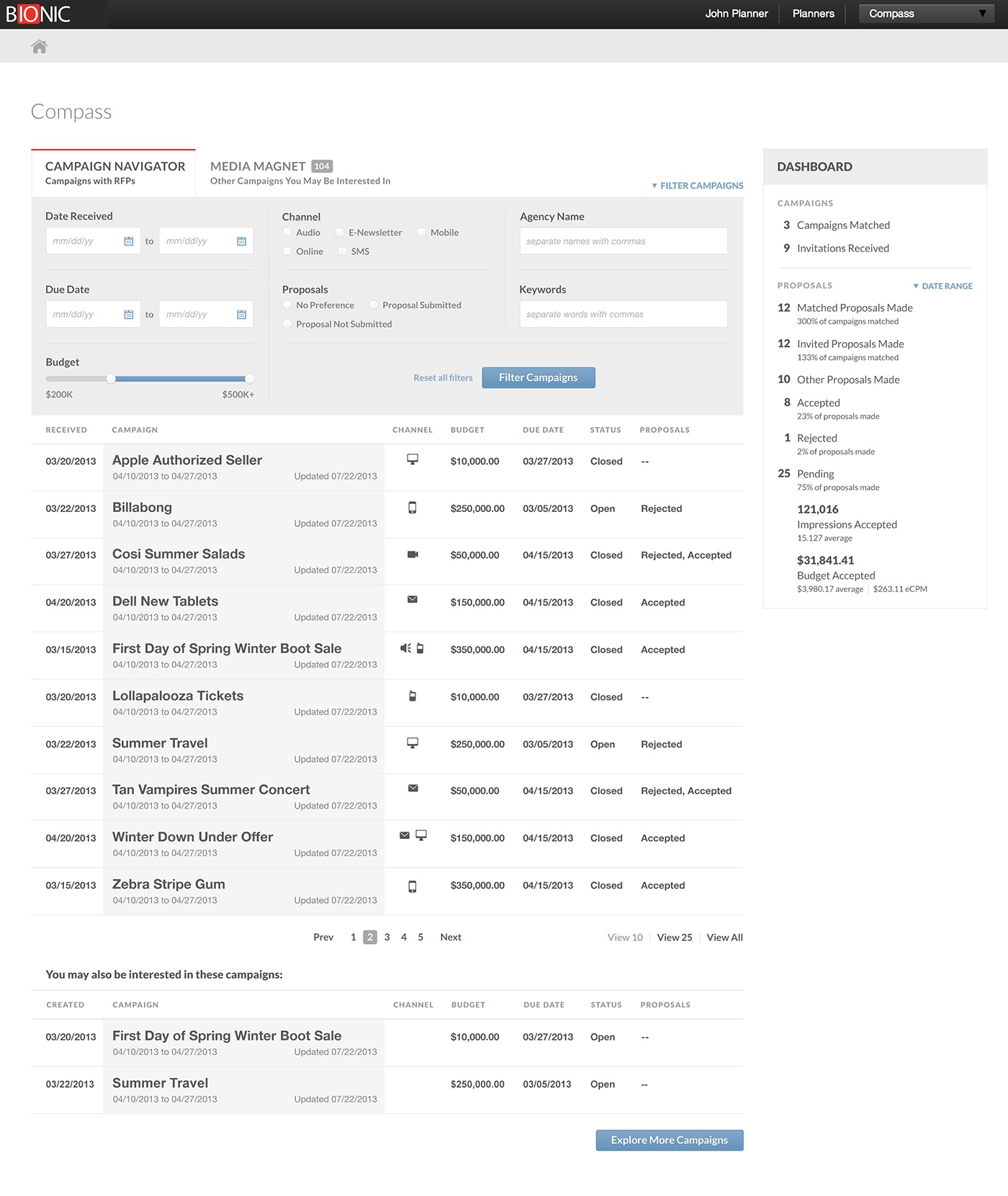
Task: Click Reset all filters link
Action: click(x=443, y=378)
